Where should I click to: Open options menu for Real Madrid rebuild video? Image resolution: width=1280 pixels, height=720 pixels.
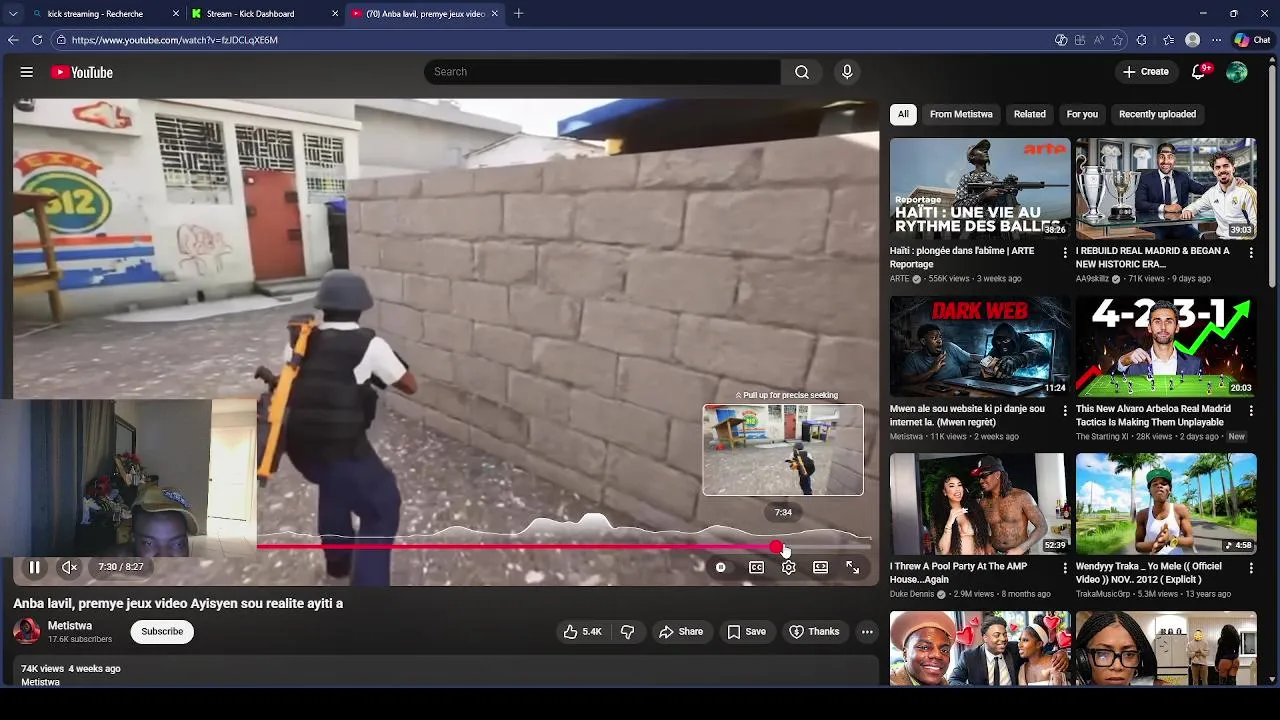(1251, 253)
